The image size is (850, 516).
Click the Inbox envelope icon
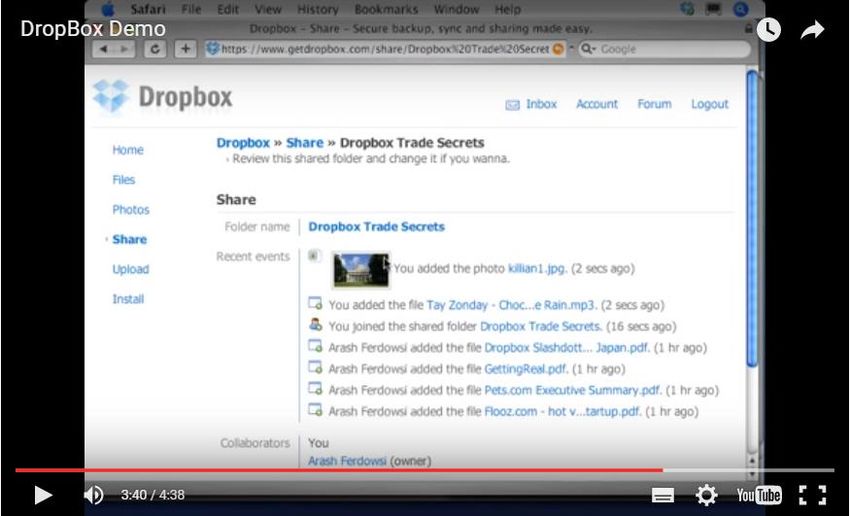512,104
